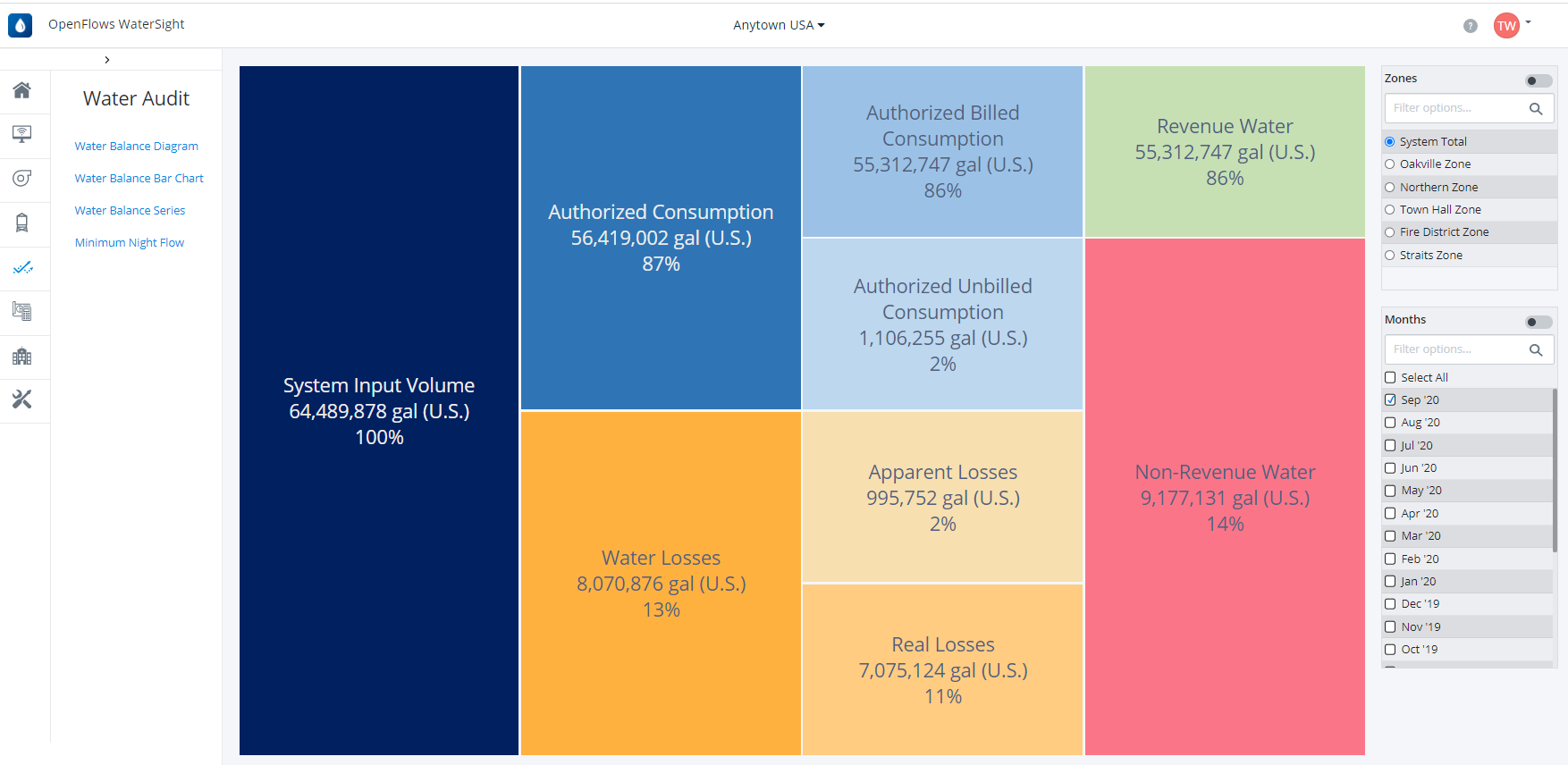The image size is (1568, 765).
Task: Click the Zones filter search icon
Action: [1536, 109]
